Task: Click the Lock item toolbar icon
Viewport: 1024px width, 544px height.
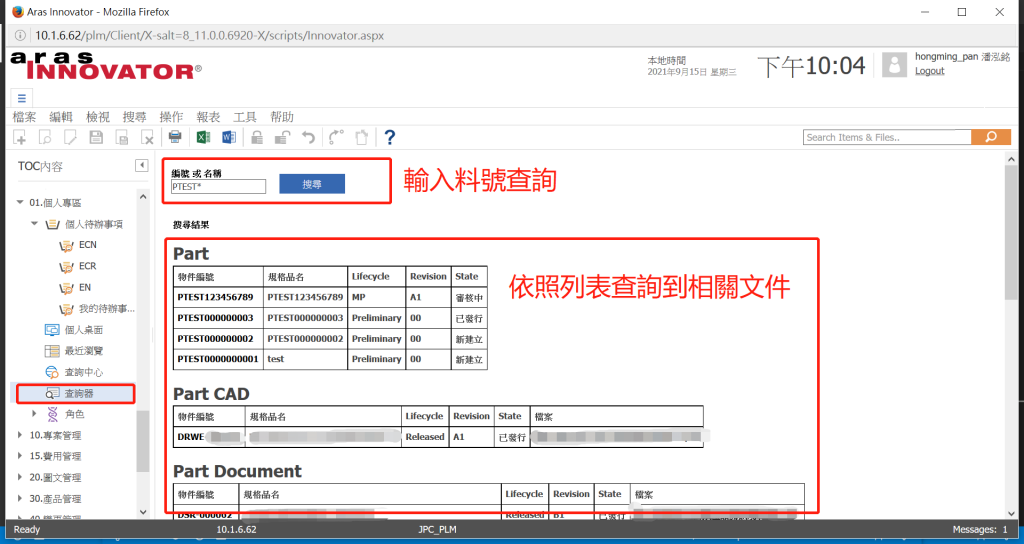Action: pos(257,137)
